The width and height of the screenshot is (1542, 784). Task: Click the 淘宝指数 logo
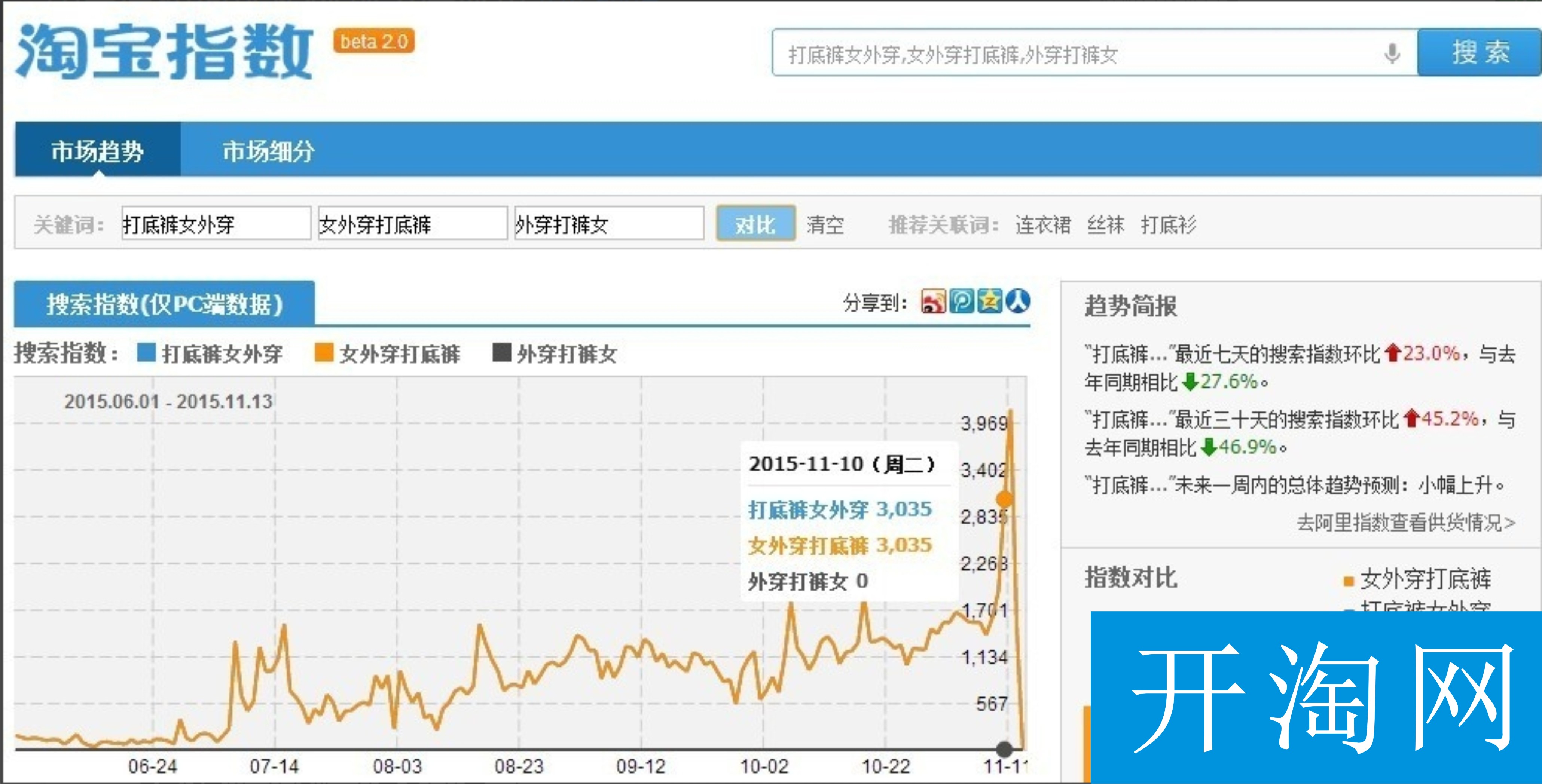click(165, 52)
